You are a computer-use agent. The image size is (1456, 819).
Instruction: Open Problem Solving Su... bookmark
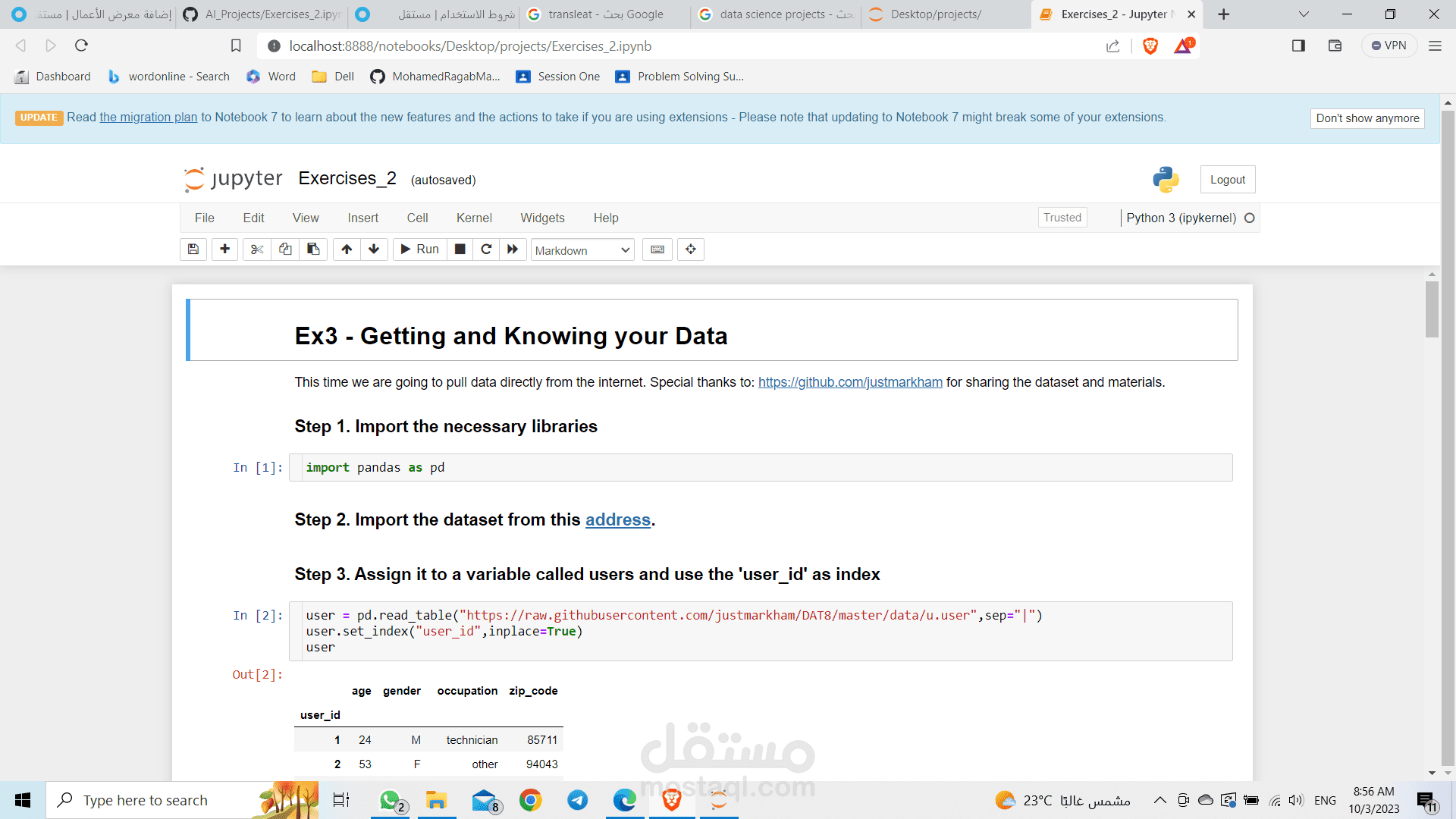point(679,77)
